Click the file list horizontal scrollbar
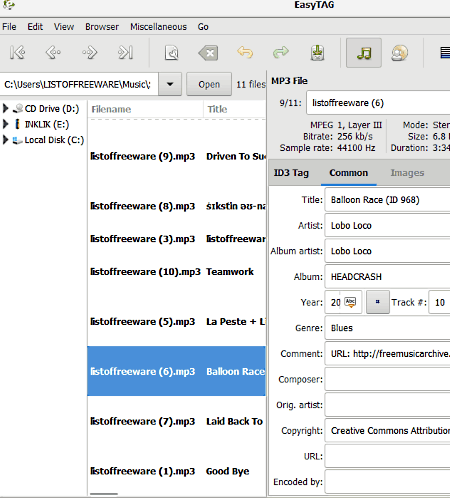Screen dimensions: 450x498 tap(104, 494)
